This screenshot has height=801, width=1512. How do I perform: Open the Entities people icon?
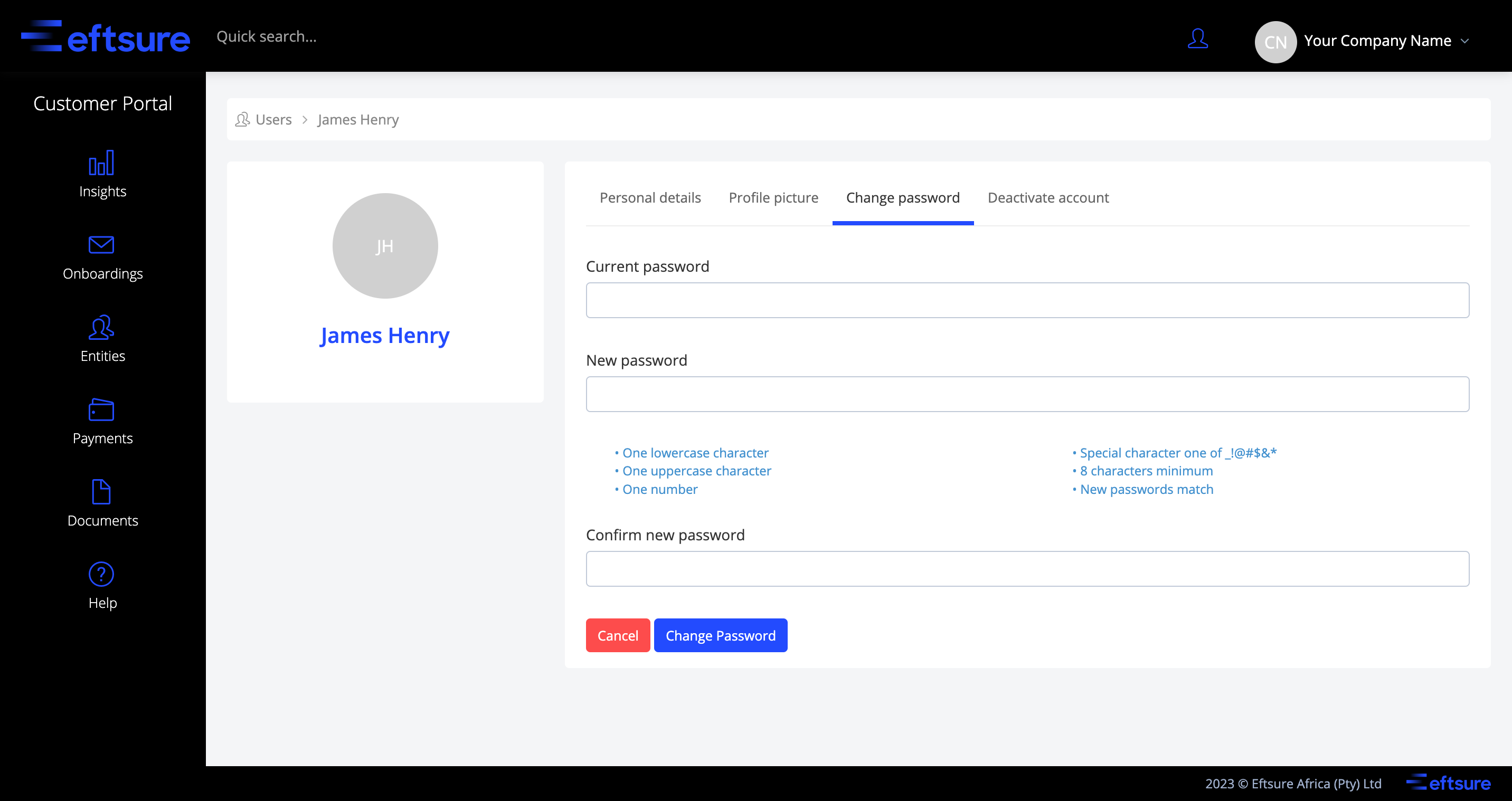[101, 328]
